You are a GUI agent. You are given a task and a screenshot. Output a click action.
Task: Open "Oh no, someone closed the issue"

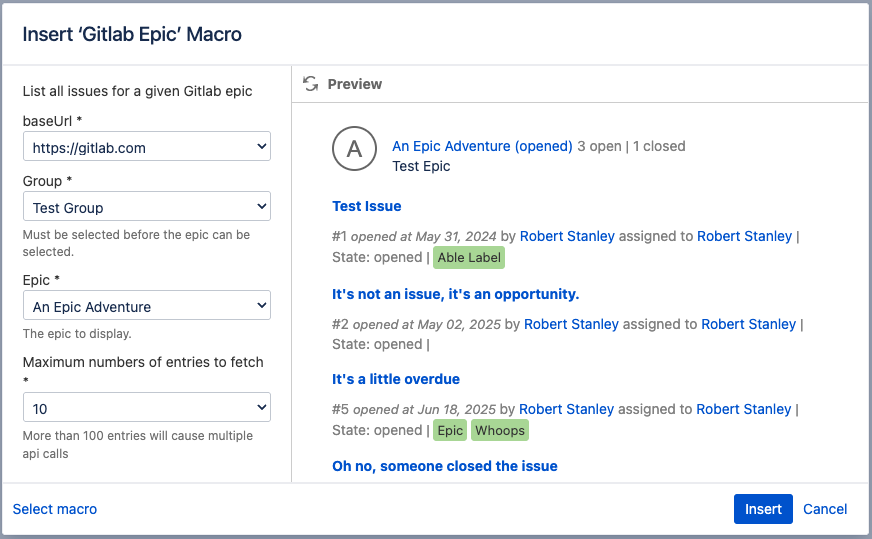pos(444,465)
